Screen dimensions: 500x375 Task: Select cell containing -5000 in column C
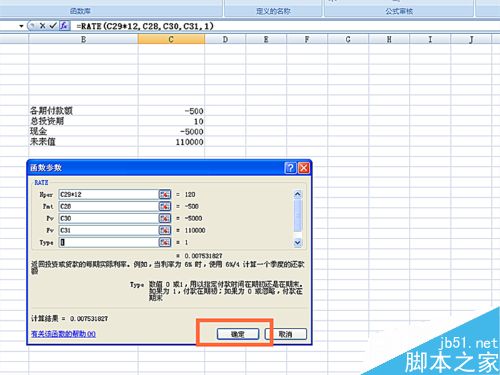[171, 131]
